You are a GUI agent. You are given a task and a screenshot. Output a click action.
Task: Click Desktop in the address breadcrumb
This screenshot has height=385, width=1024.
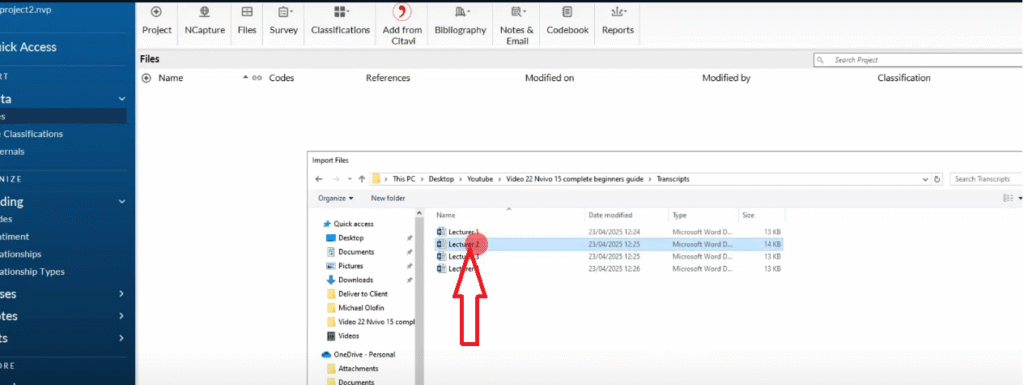(441, 179)
